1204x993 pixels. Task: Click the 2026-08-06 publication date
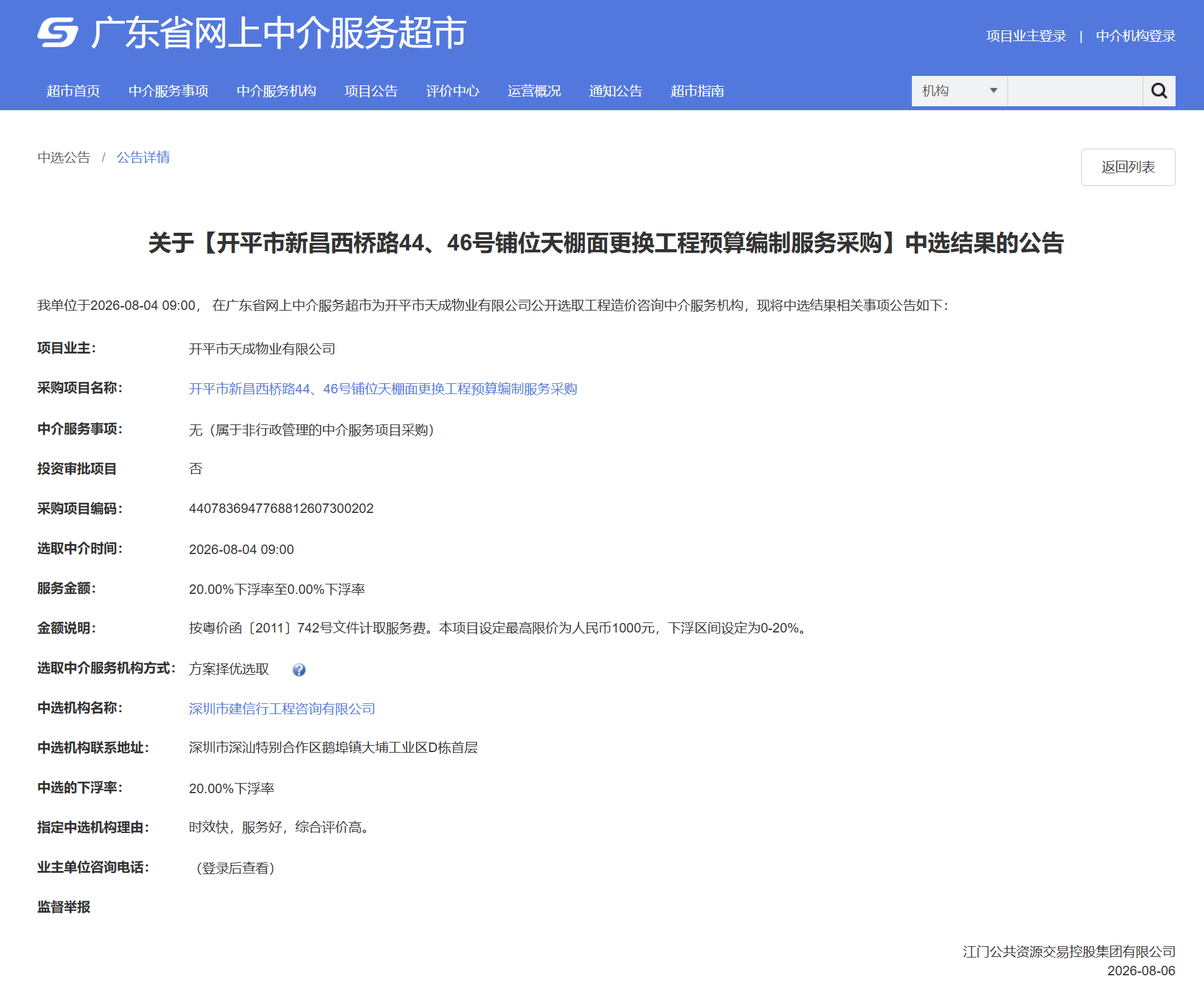point(1141,971)
